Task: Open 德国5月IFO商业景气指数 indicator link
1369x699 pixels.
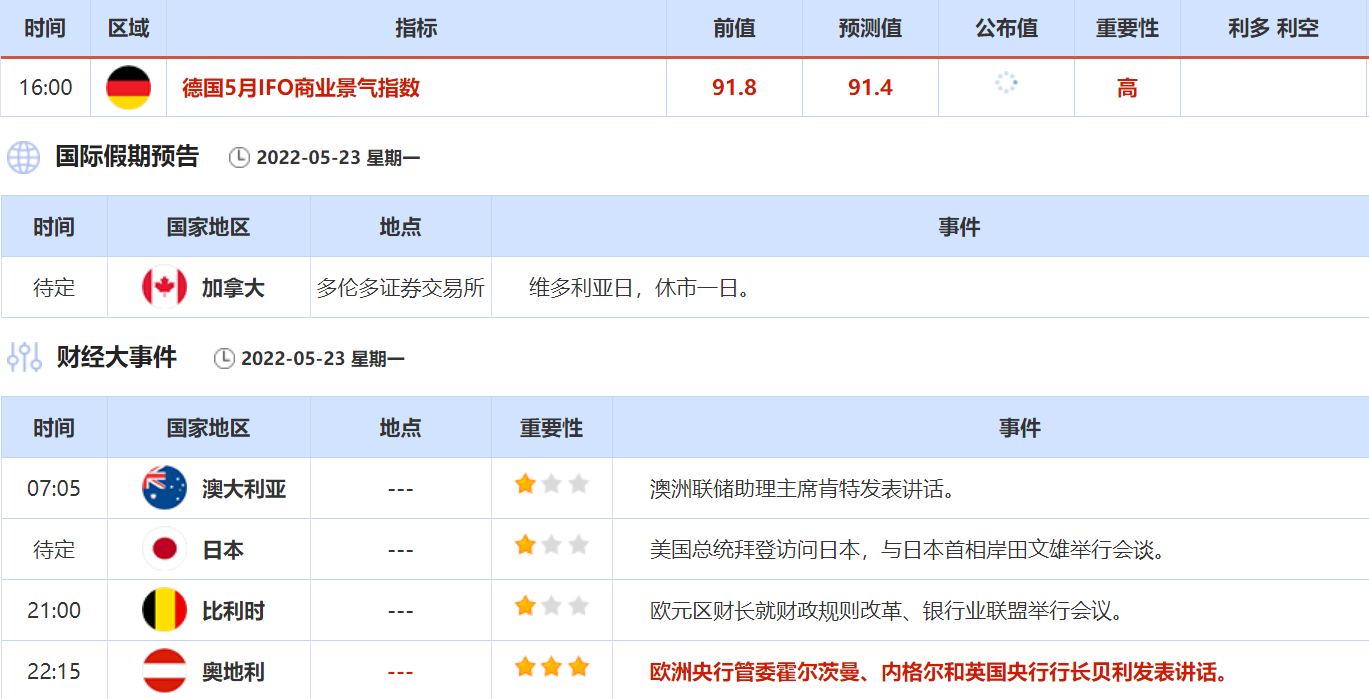Action: coord(301,88)
